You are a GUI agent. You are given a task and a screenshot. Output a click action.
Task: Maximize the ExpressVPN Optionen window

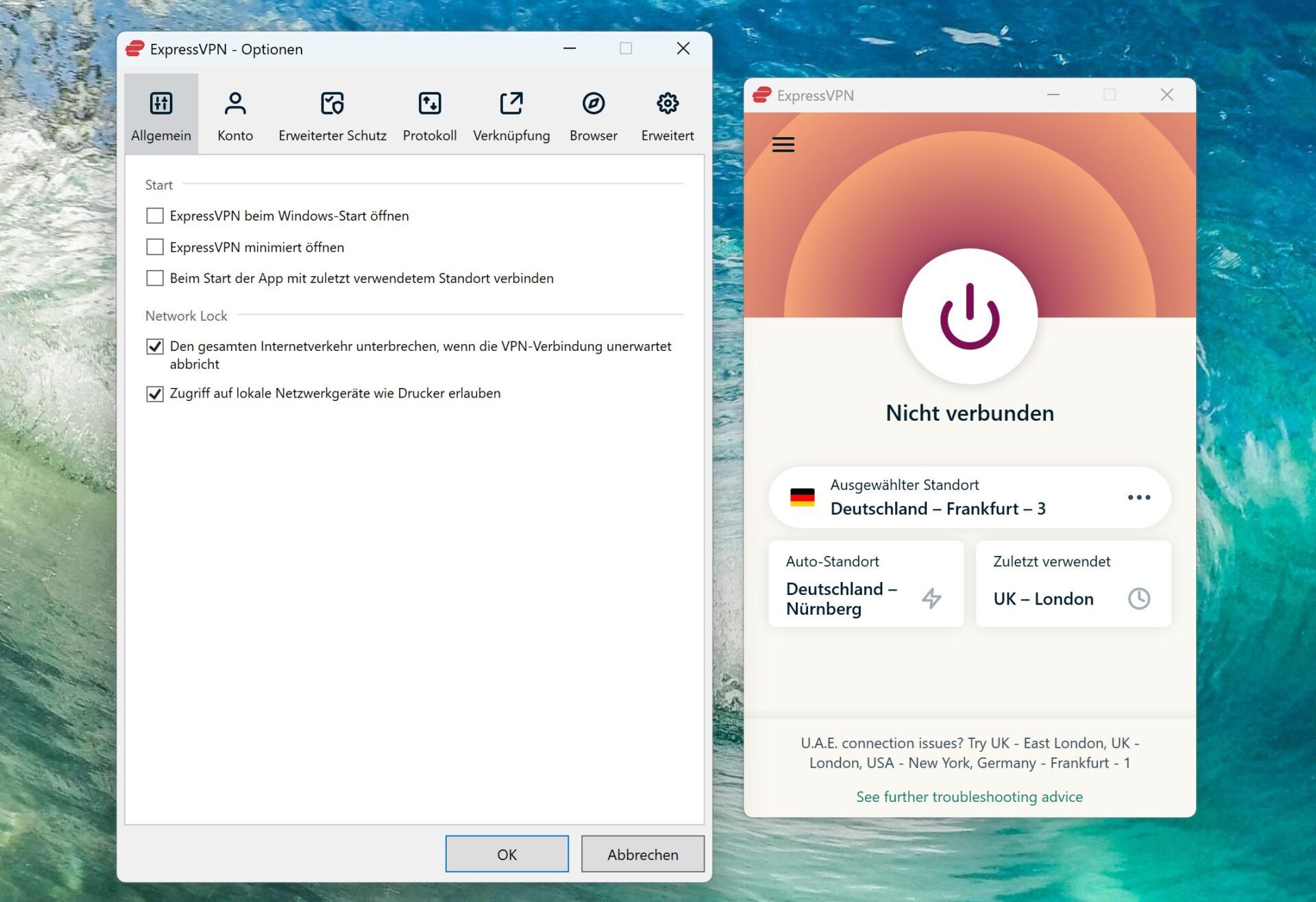tap(626, 49)
